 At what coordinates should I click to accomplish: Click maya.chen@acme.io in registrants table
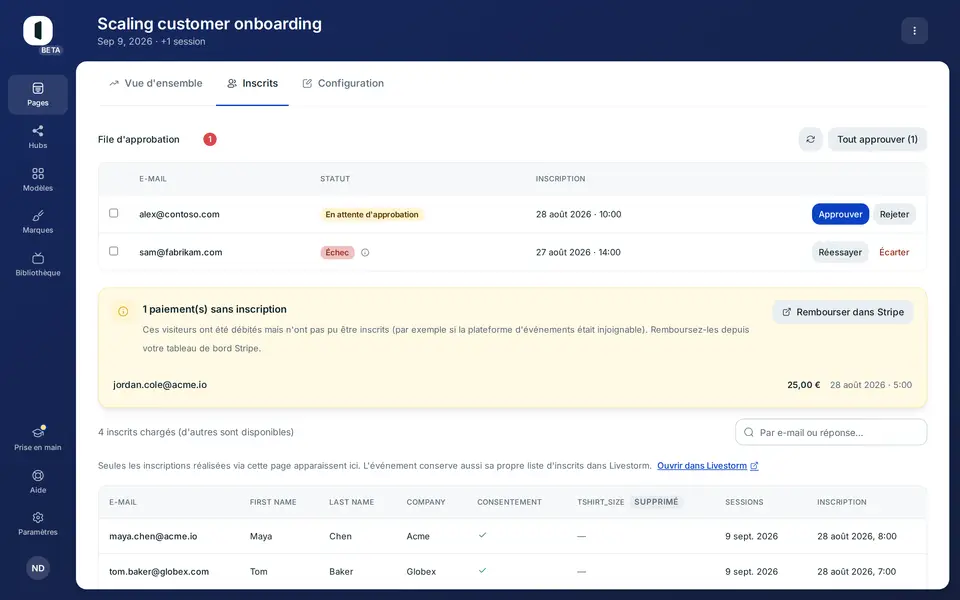click(153, 536)
